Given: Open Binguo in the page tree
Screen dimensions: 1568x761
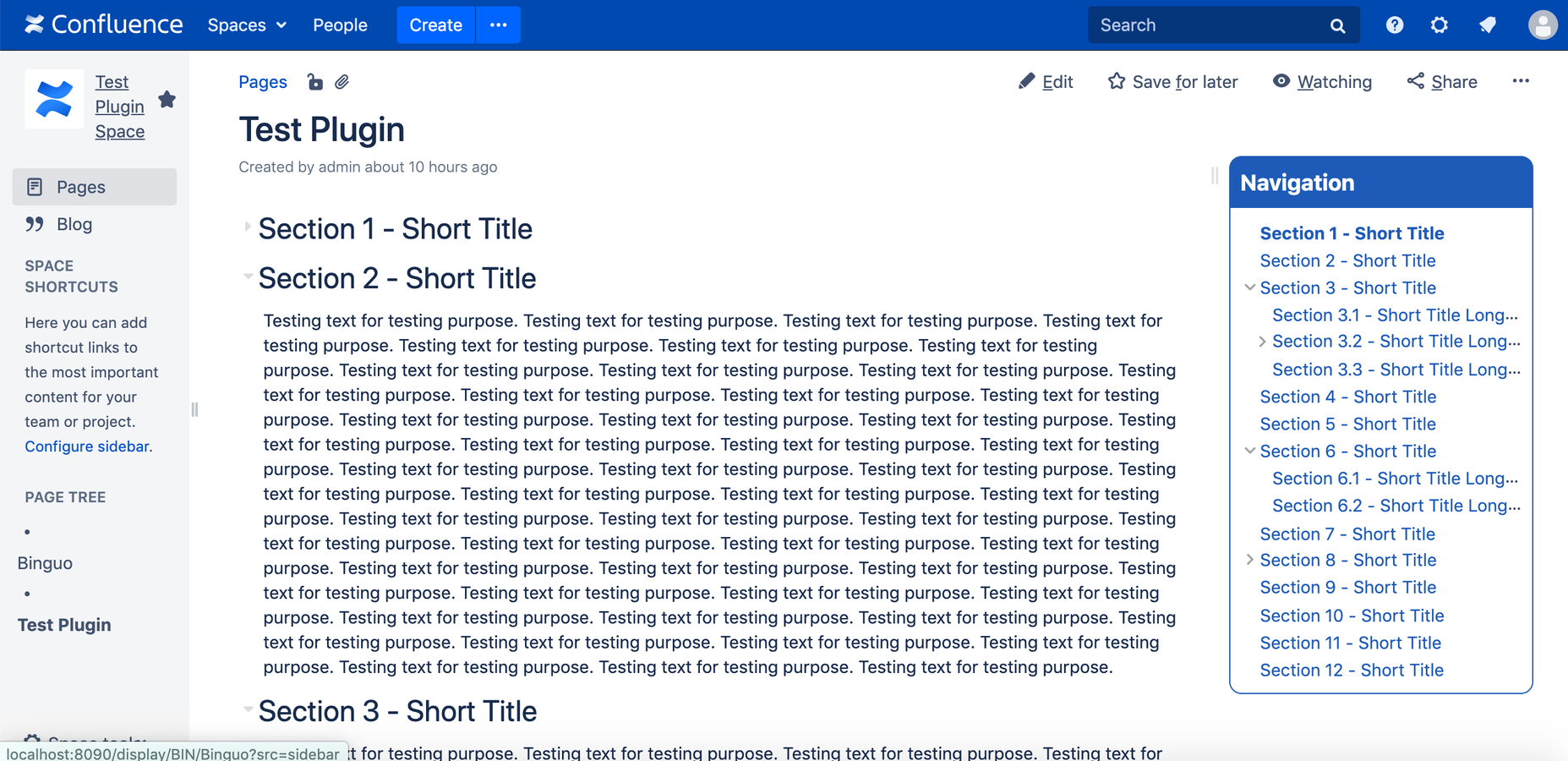Looking at the screenshot, I should (45, 563).
